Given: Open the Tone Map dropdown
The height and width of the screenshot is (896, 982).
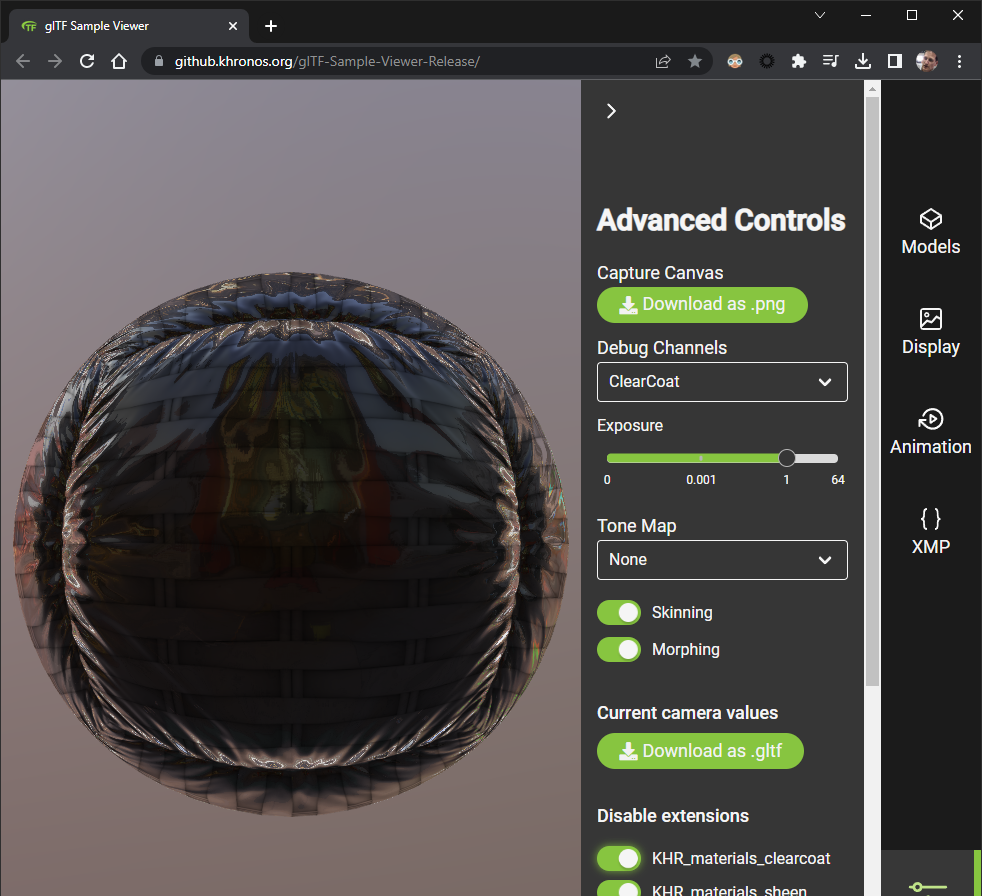Looking at the screenshot, I should click(x=722, y=560).
